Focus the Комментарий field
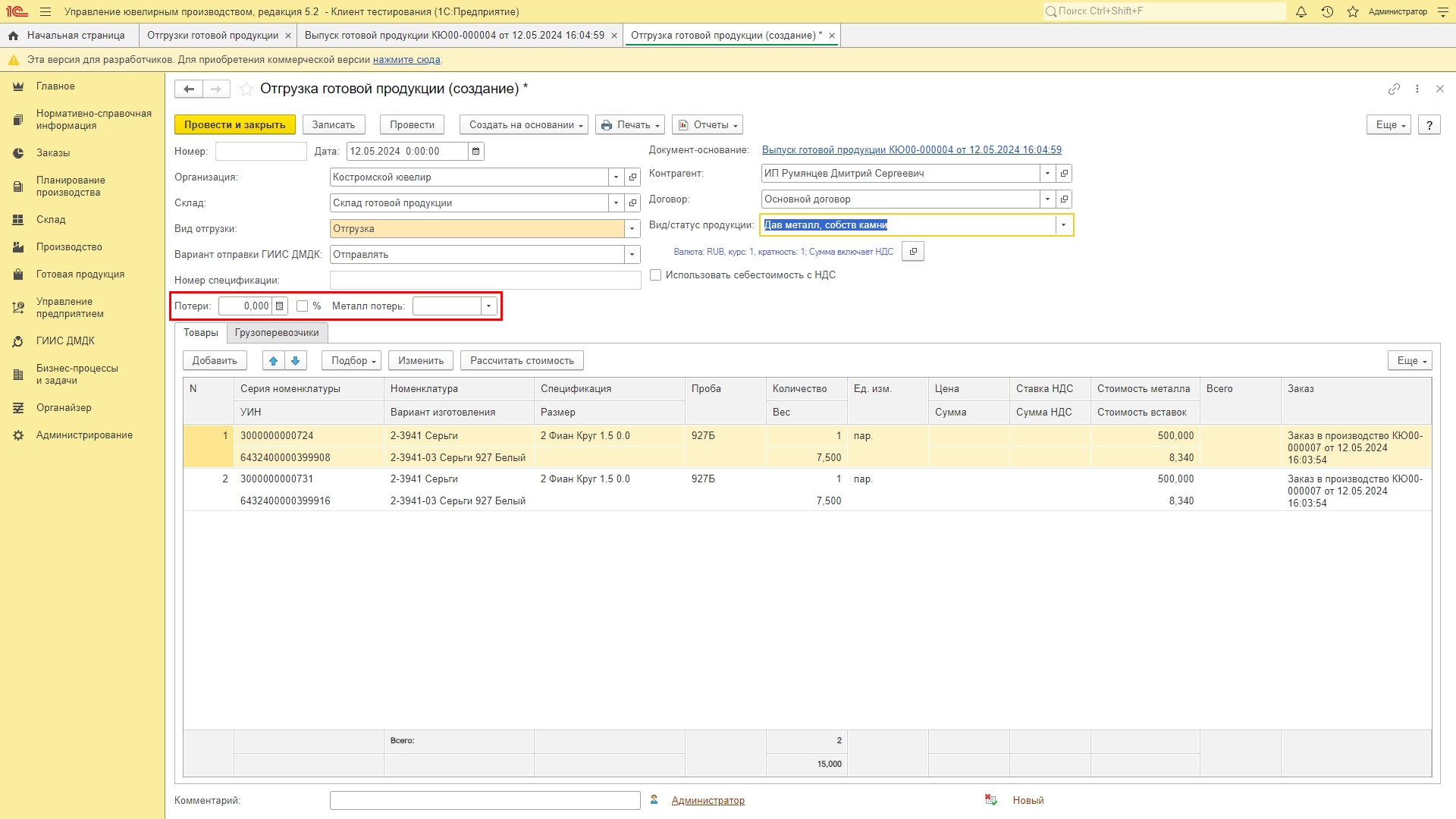The width and height of the screenshot is (1456, 819). pyautogui.click(x=485, y=801)
